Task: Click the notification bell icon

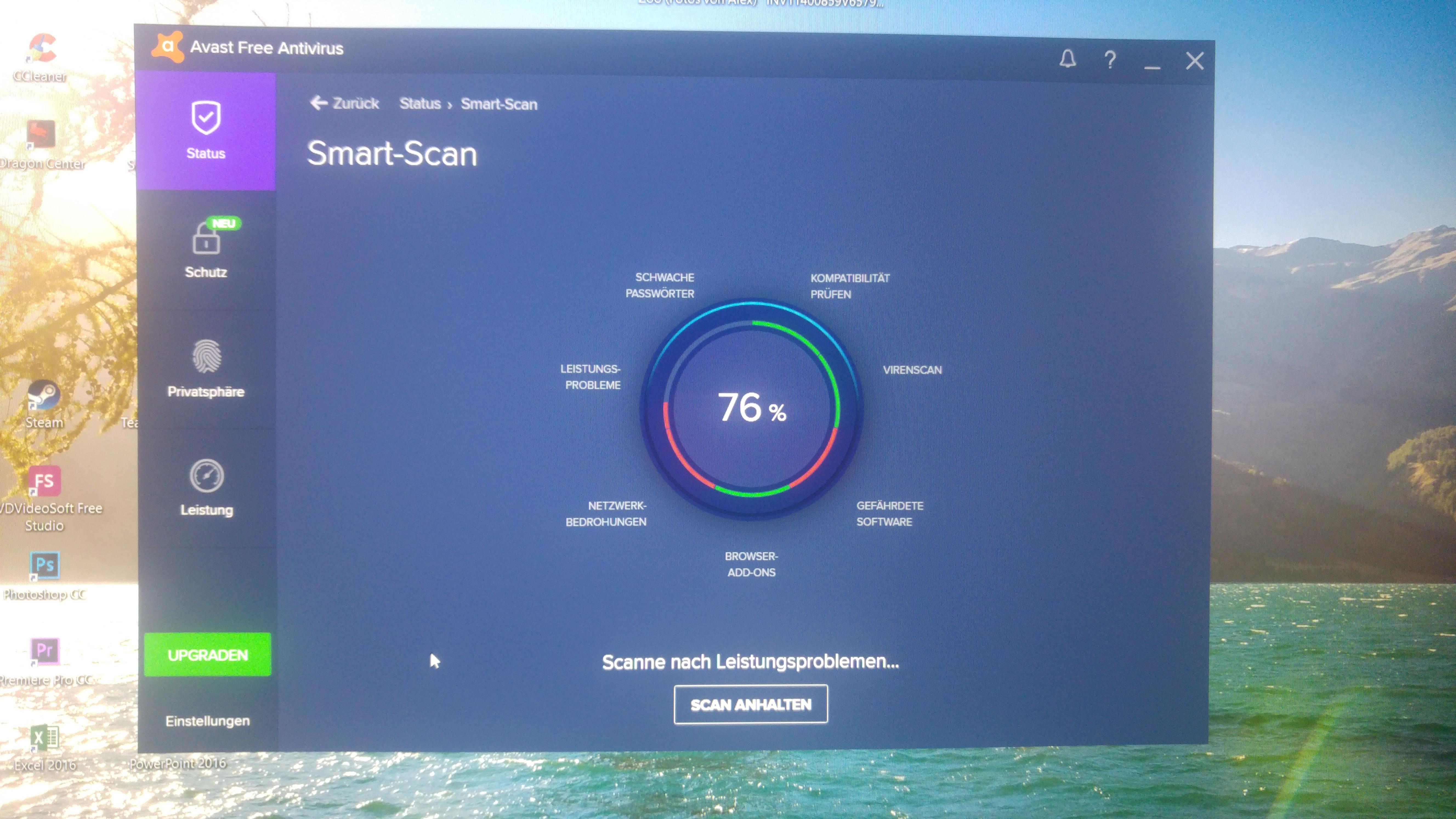Action: (1067, 59)
